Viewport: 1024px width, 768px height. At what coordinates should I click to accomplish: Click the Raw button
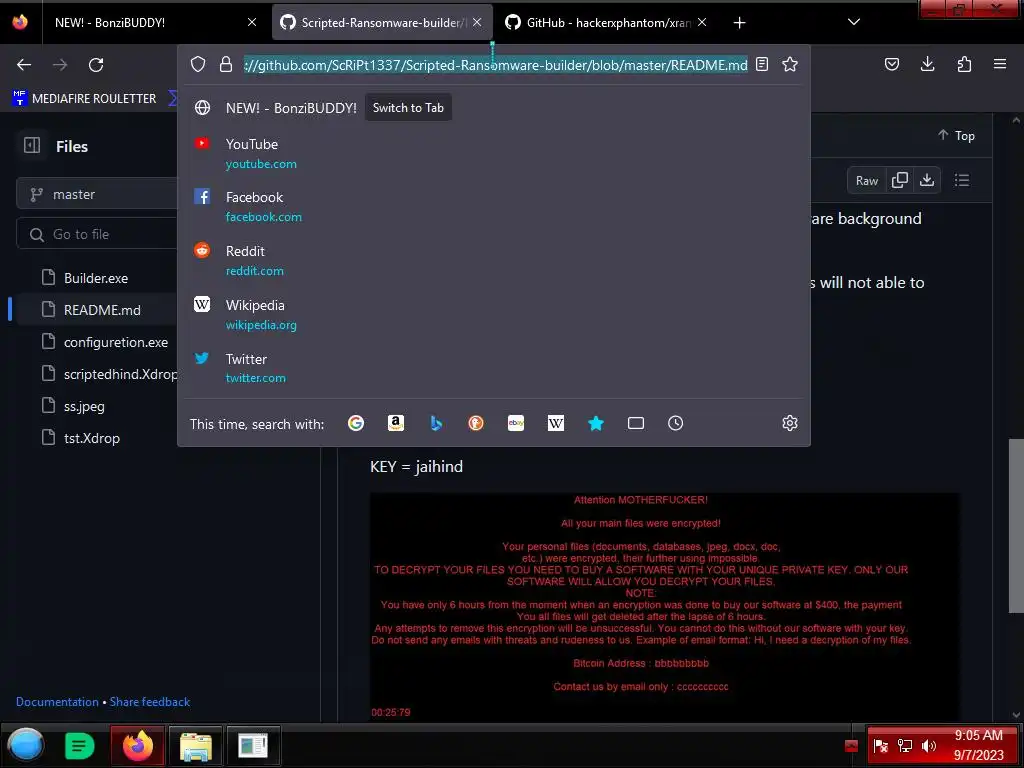tap(867, 180)
